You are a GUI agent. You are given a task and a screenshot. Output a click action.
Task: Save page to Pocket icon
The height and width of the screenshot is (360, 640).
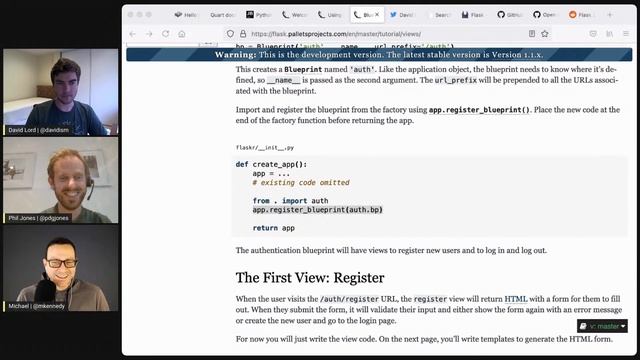593,34
